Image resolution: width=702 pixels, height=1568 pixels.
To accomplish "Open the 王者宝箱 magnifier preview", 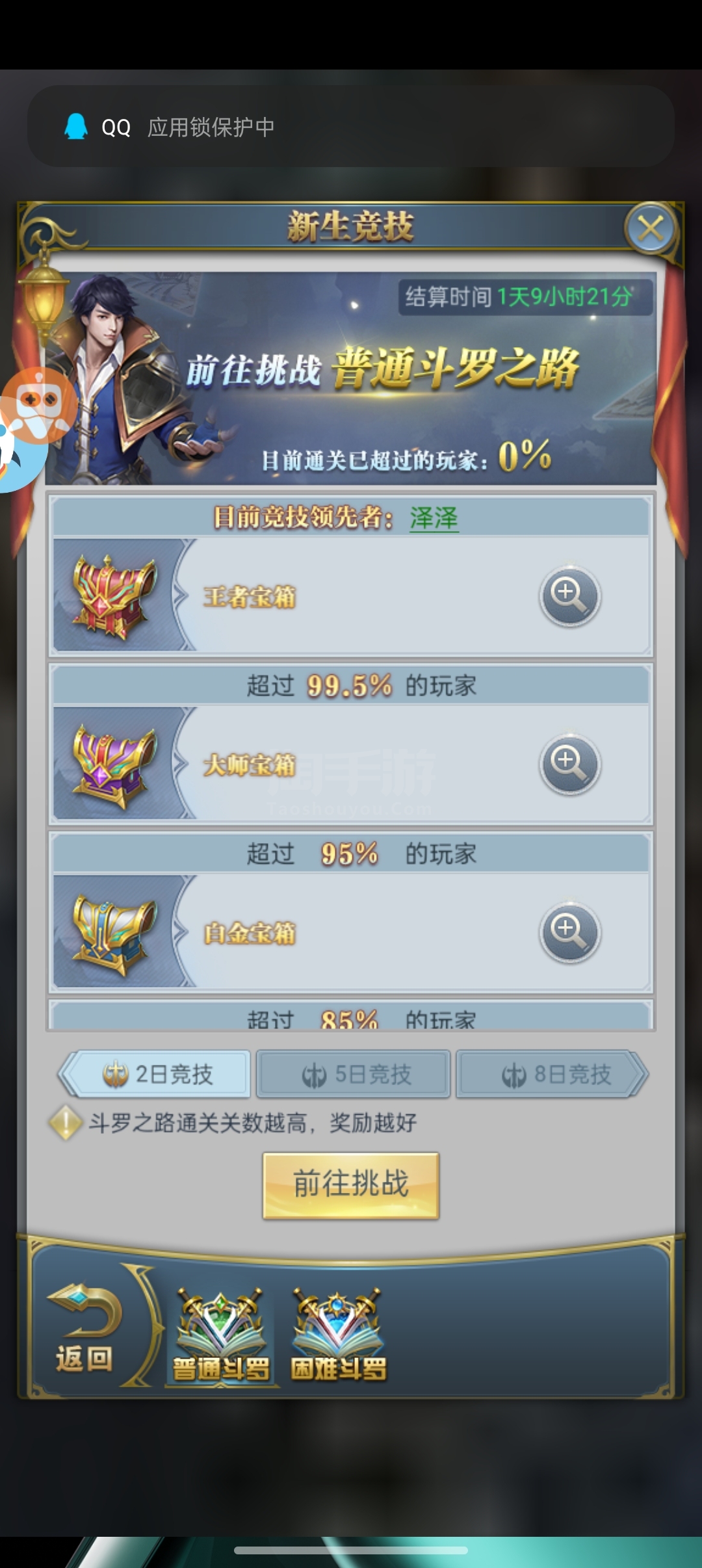I will [569, 595].
